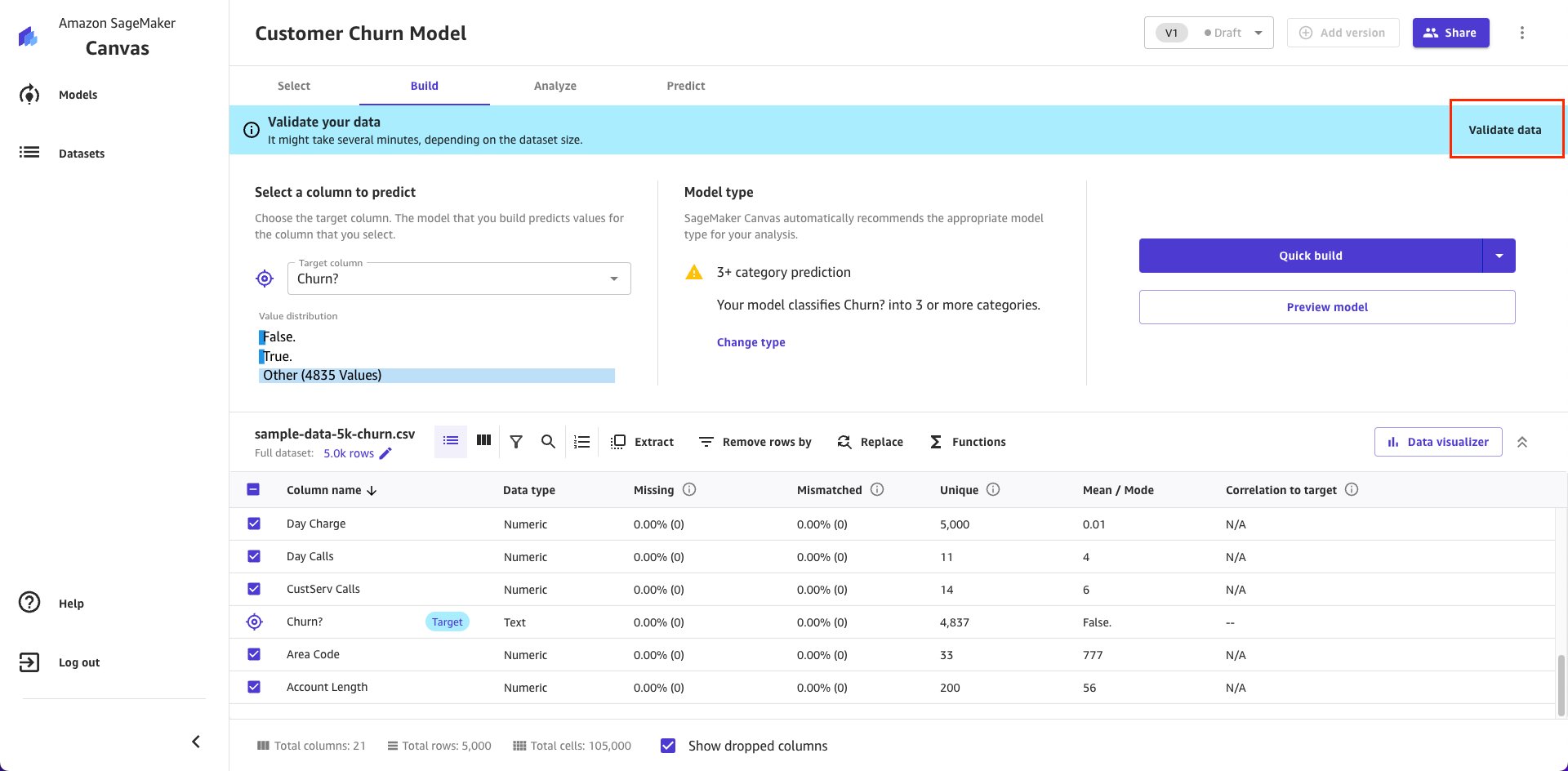Switch to list view of columns
The width and height of the screenshot is (1568, 771).
(x=451, y=441)
